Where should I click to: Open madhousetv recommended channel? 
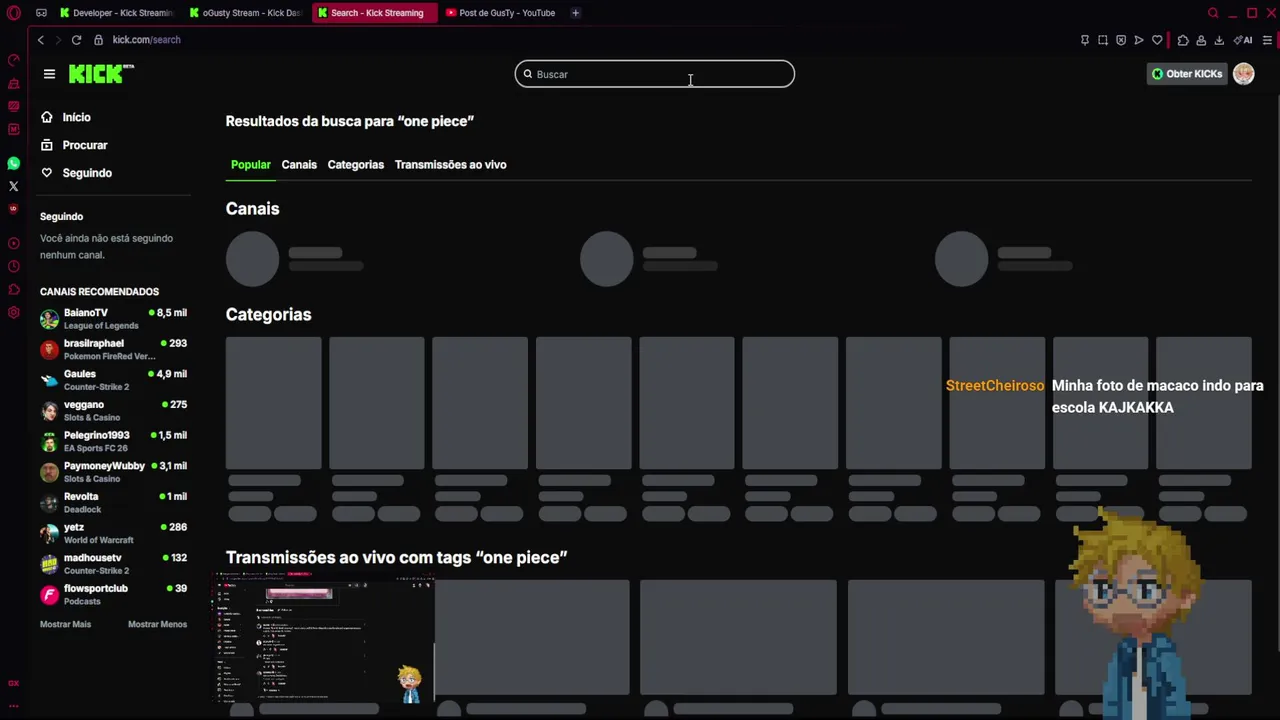[x=113, y=564]
